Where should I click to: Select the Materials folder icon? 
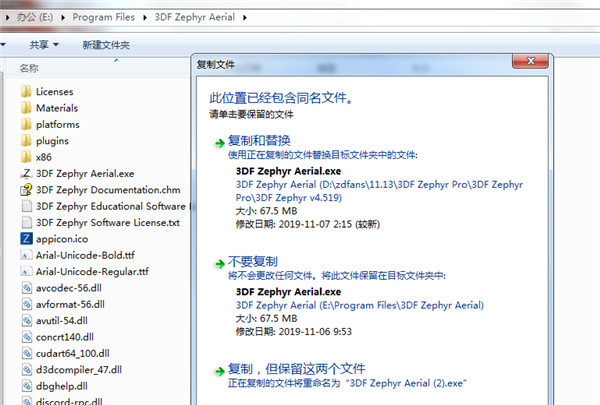pos(26,108)
